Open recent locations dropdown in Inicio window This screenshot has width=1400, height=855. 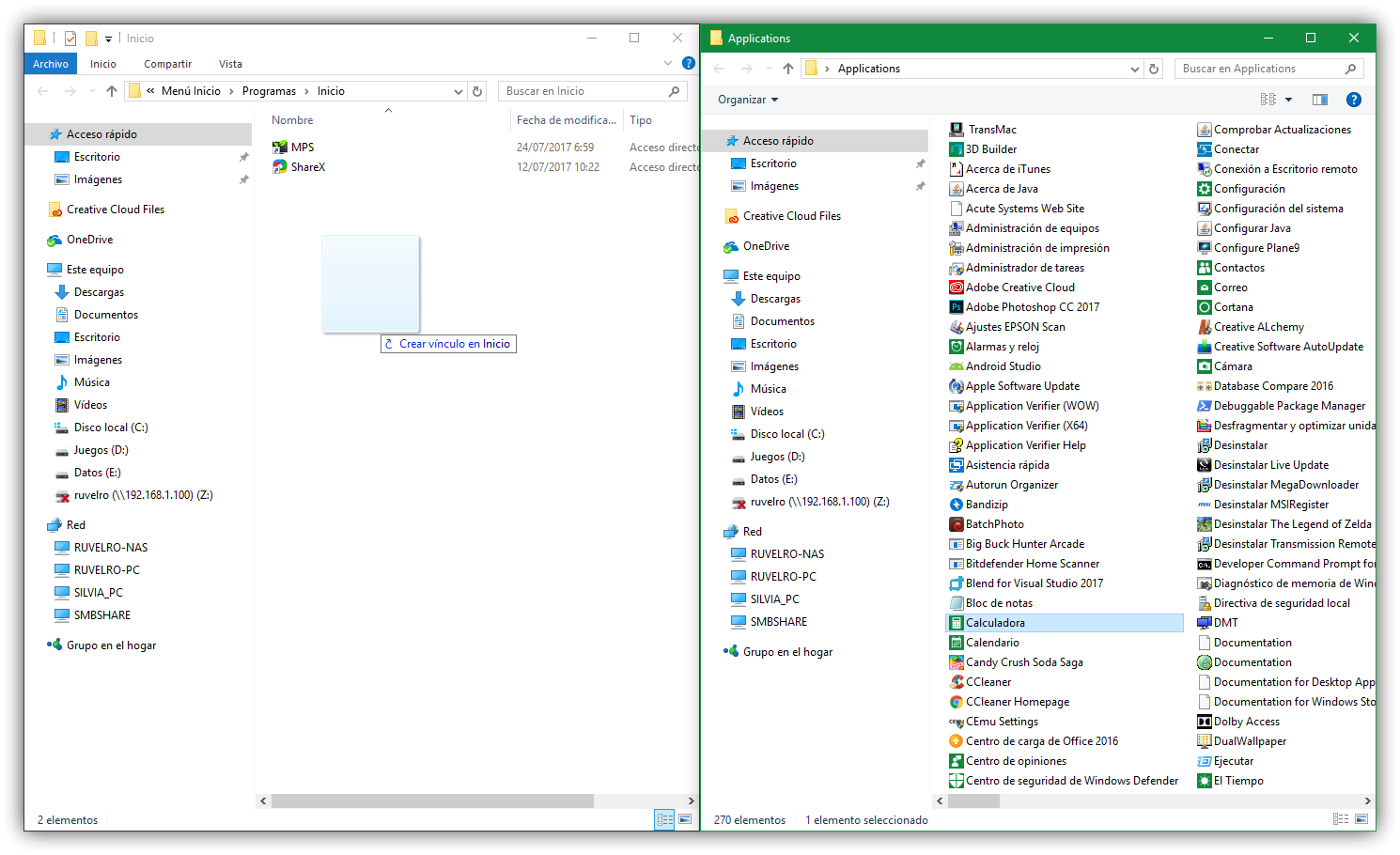coord(92,91)
